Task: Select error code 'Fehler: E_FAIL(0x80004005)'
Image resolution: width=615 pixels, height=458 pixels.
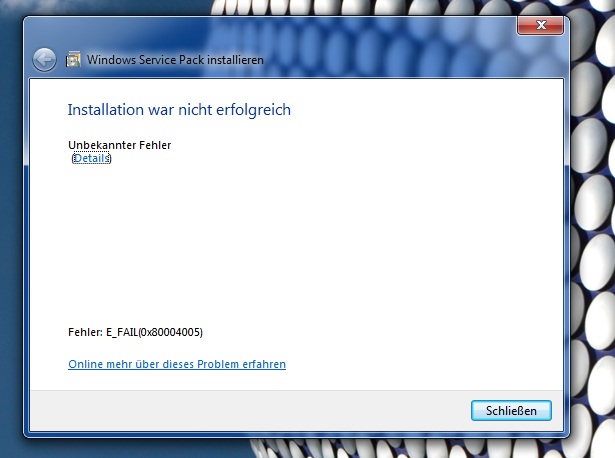Action: click(135, 332)
